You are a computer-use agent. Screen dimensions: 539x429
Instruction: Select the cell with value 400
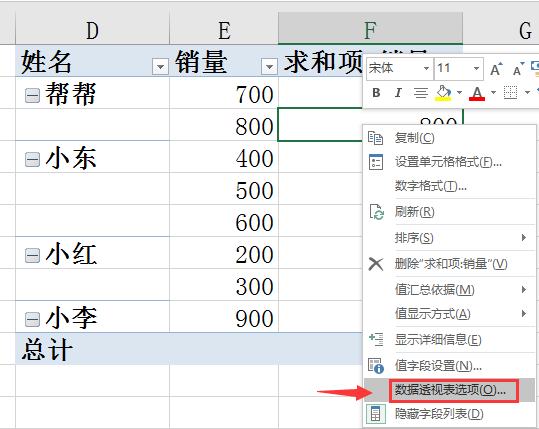pyautogui.click(x=224, y=157)
